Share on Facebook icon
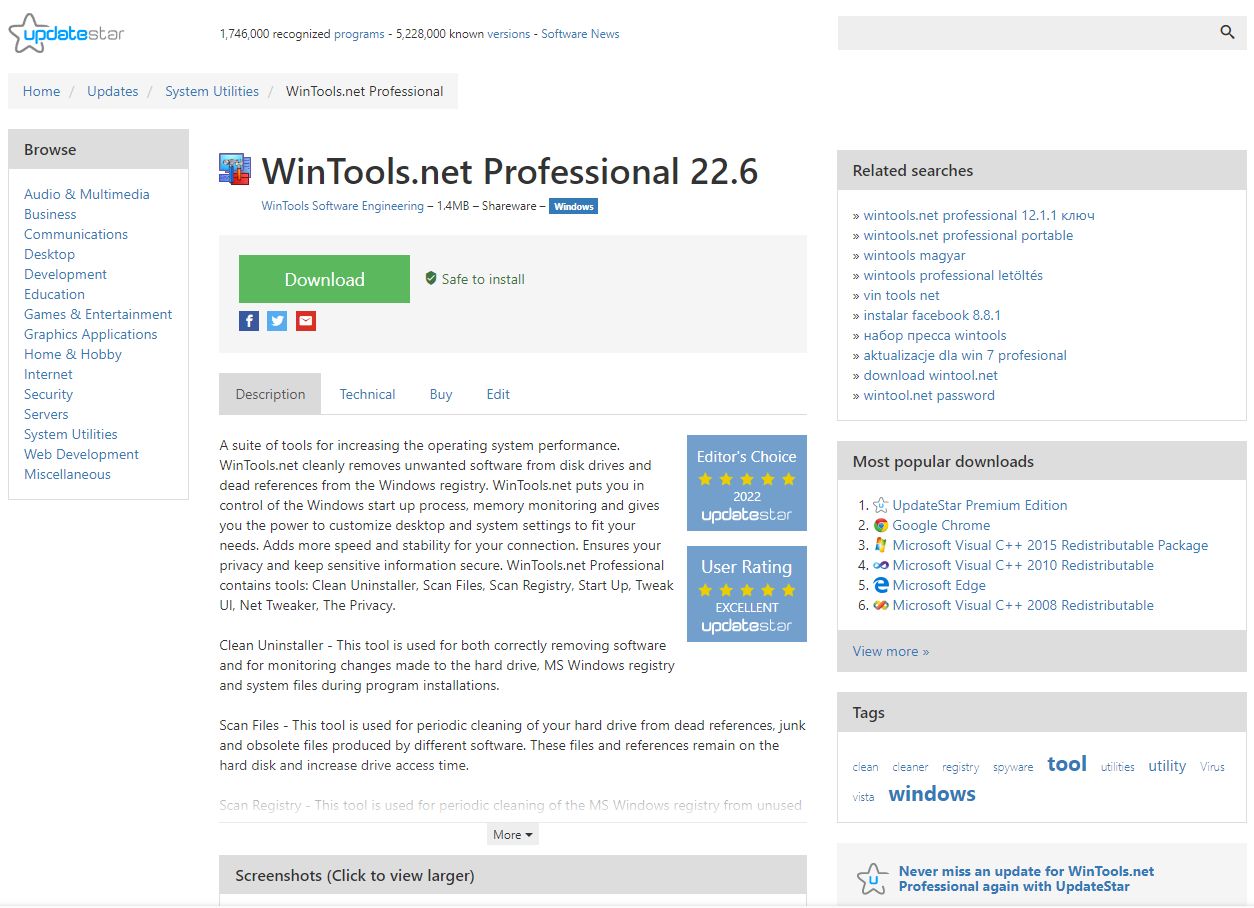1254x908 pixels. pyautogui.click(x=249, y=321)
